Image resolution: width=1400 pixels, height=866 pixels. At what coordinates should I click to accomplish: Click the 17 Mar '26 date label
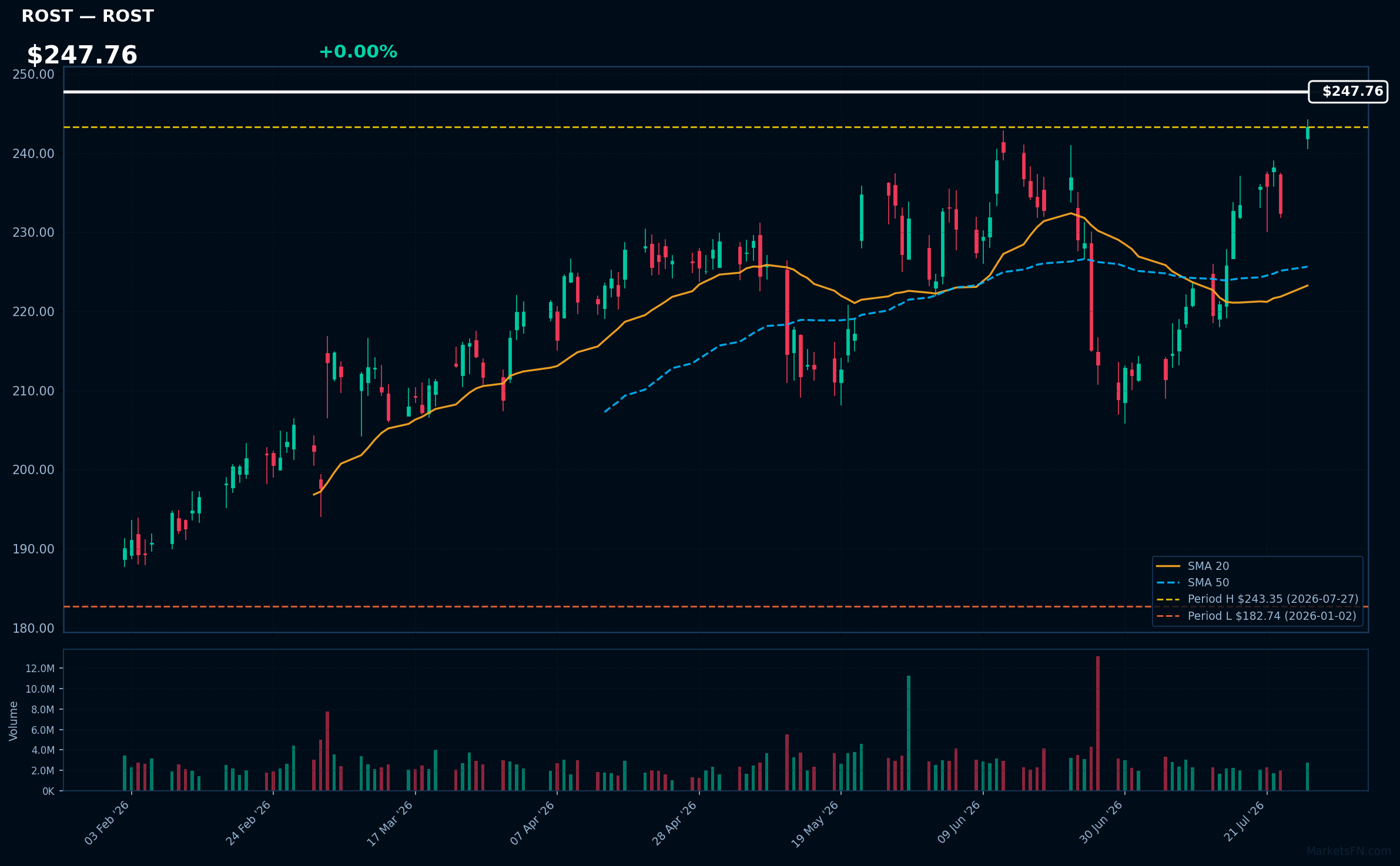click(x=390, y=823)
